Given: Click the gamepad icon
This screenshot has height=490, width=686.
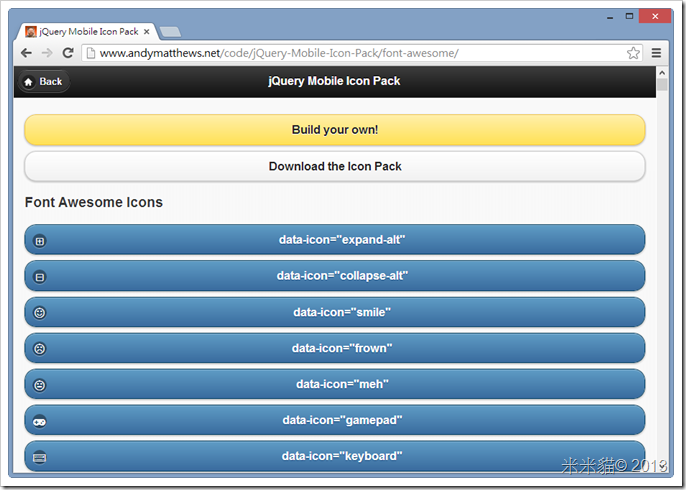Looking at the screenshot, I should [x=40, y=421].
